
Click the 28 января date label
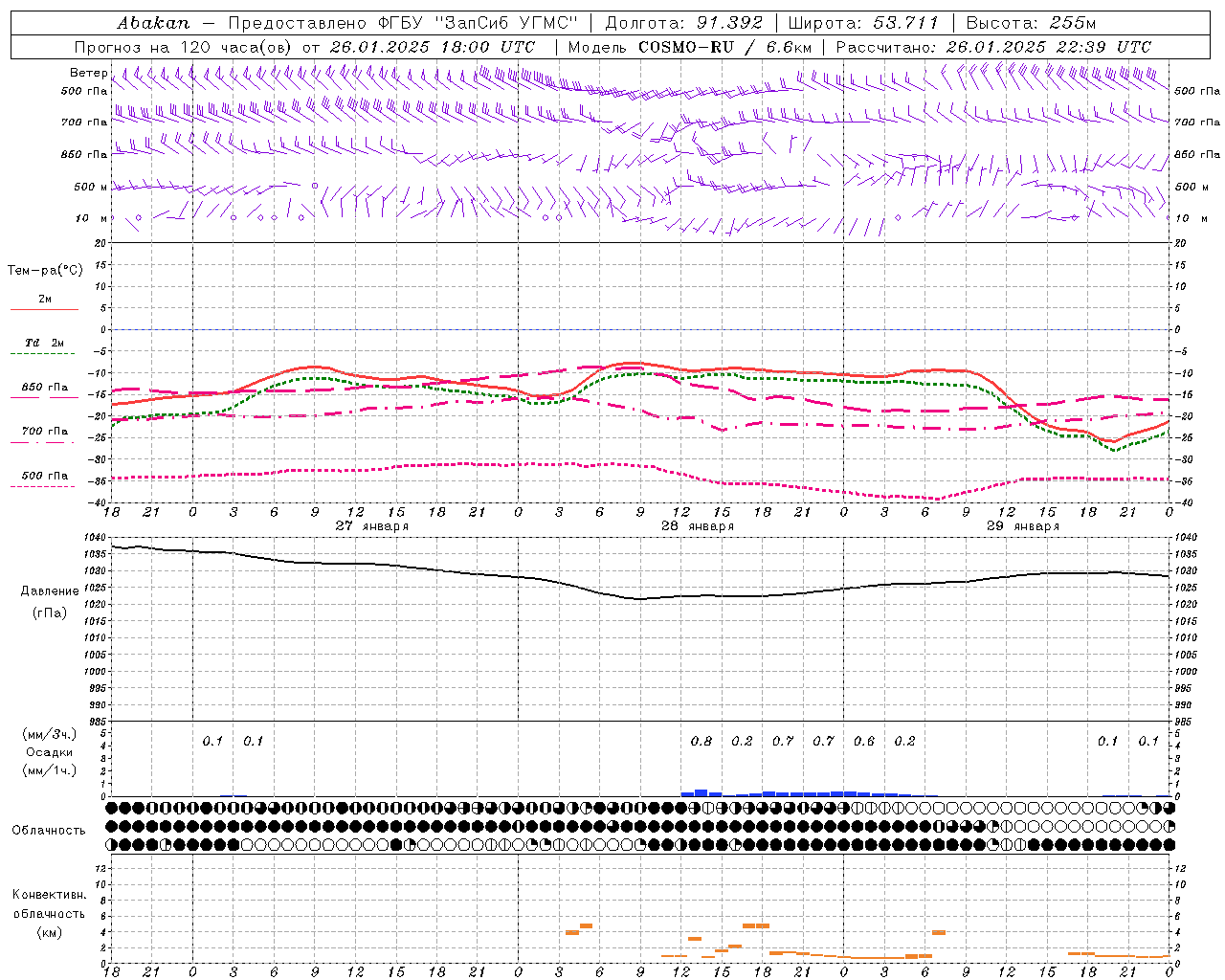pyautogui.click(x=697, y=526)
